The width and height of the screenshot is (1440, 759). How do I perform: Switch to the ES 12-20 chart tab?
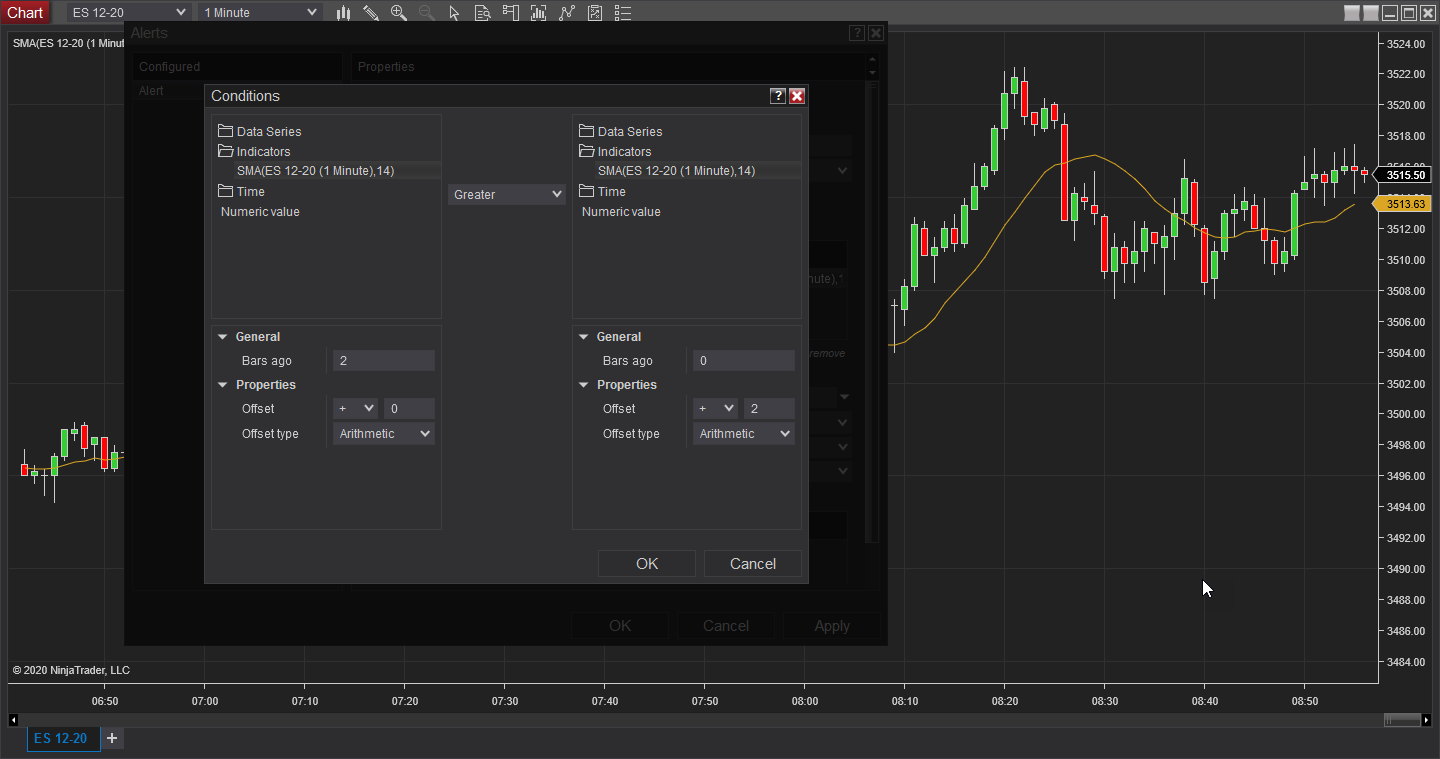coord(64,739)
